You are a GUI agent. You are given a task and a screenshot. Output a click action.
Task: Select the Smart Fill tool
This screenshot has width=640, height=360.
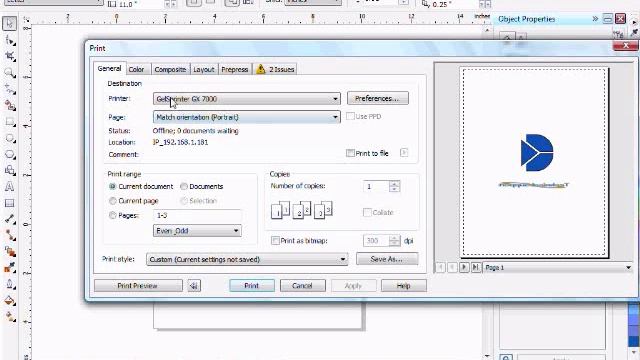[10, 106]
